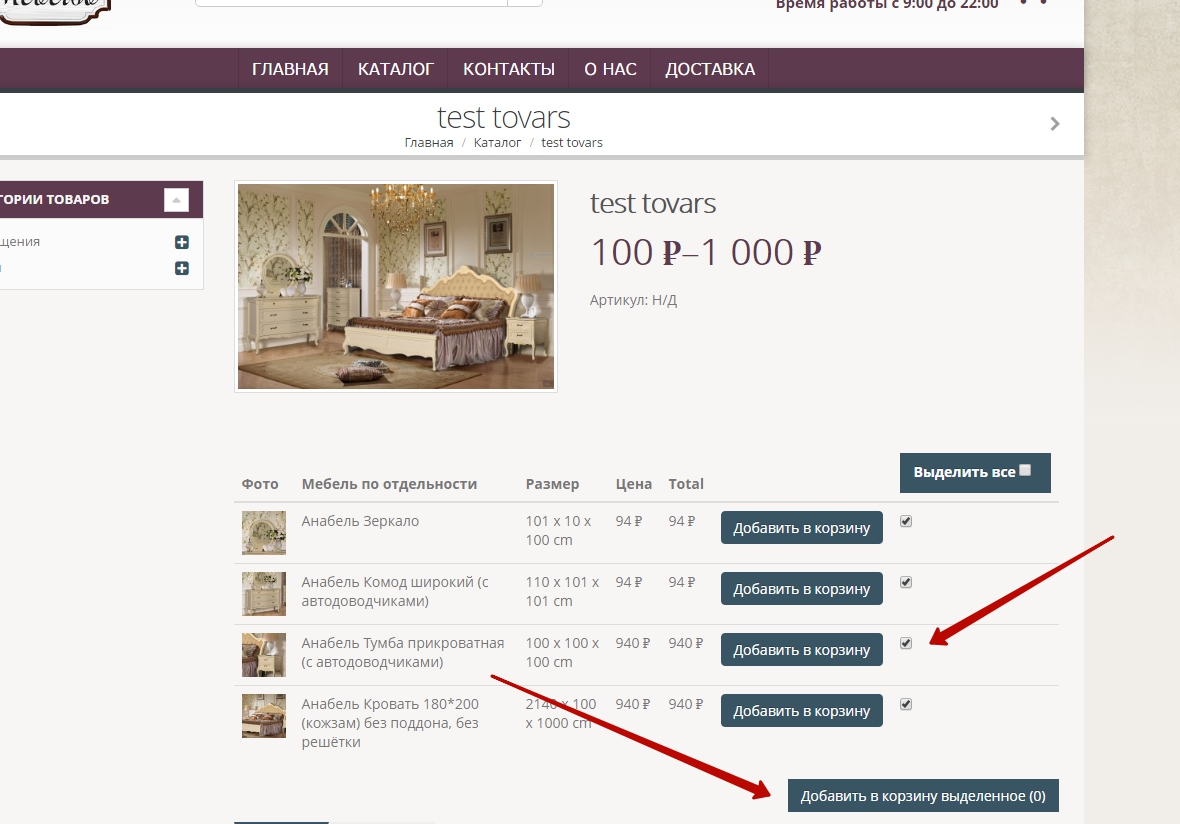
Task: Follow the Главная breadcrumb link
Action: point(428,143)
